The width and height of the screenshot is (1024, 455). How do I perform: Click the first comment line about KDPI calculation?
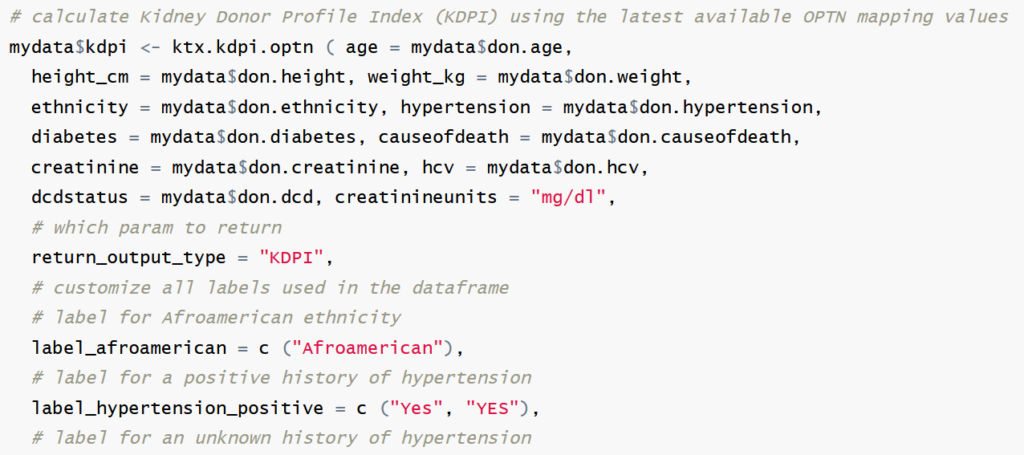click(x=507, y=17)
